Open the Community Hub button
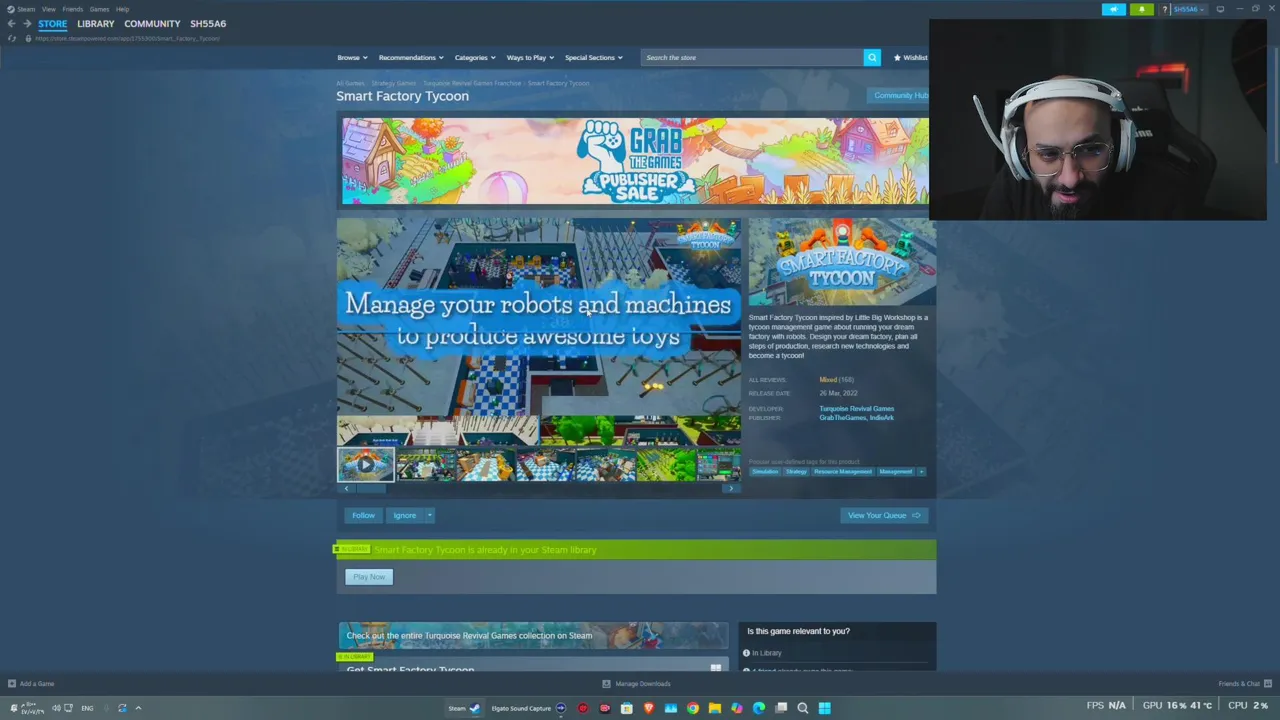 coord(899,96)
